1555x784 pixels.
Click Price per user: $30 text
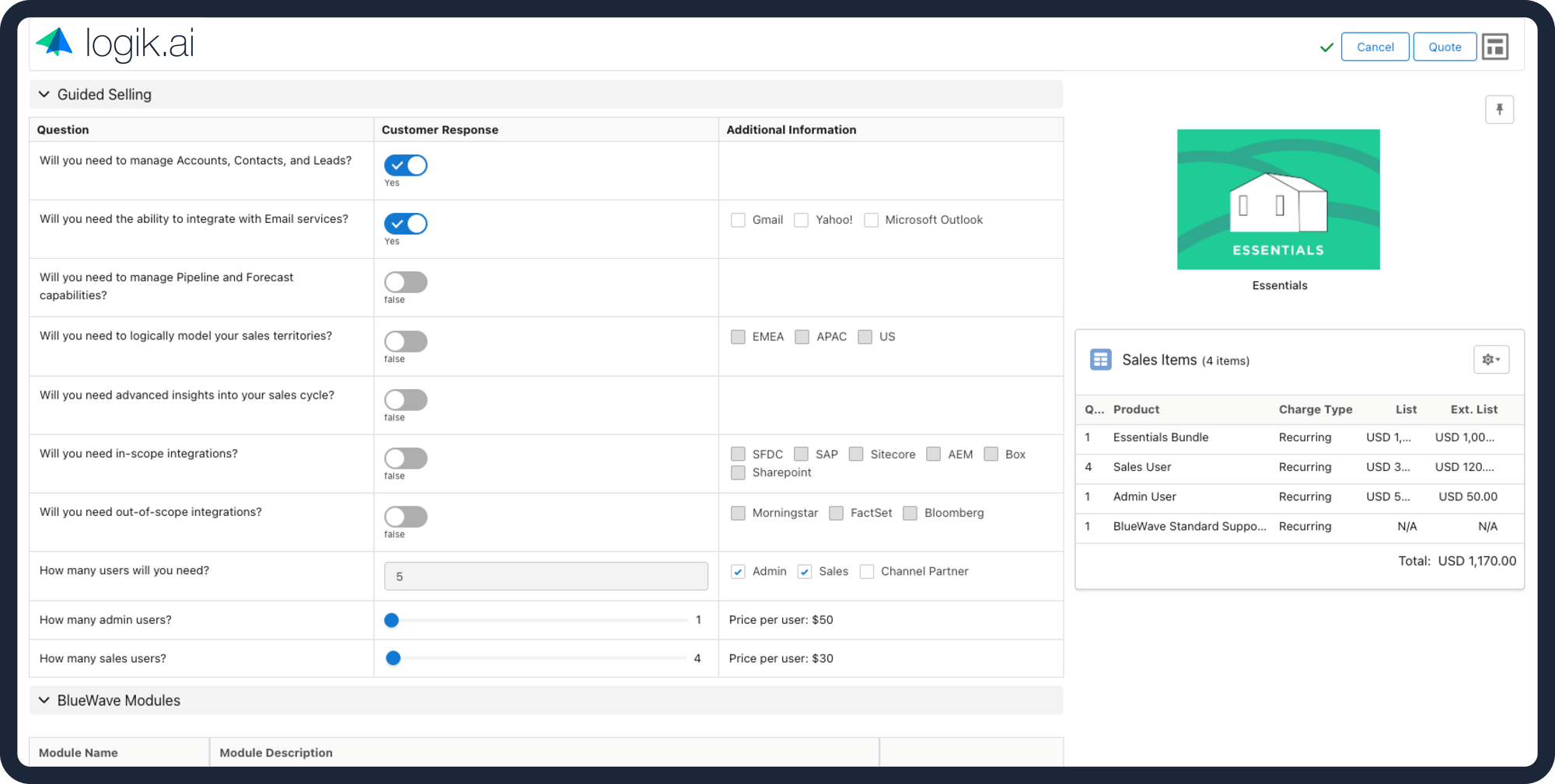click(781, 658)
